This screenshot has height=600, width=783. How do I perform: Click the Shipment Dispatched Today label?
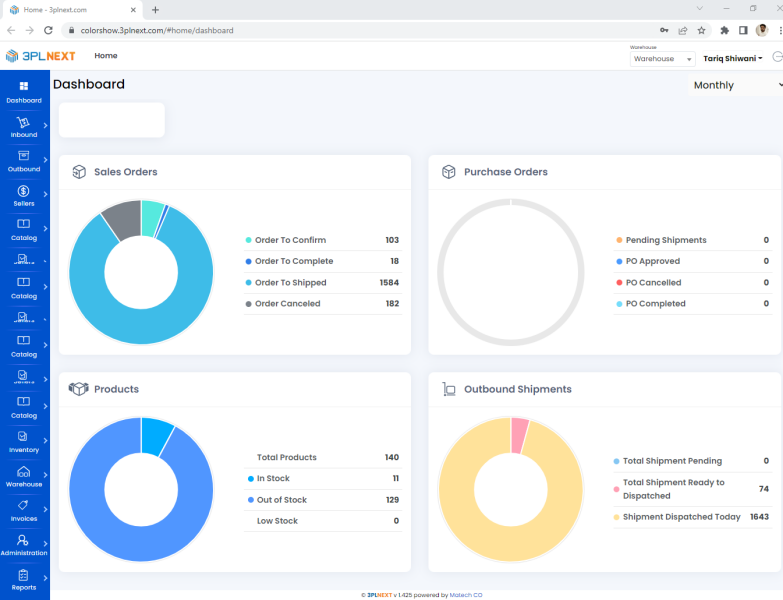point(682,517)
